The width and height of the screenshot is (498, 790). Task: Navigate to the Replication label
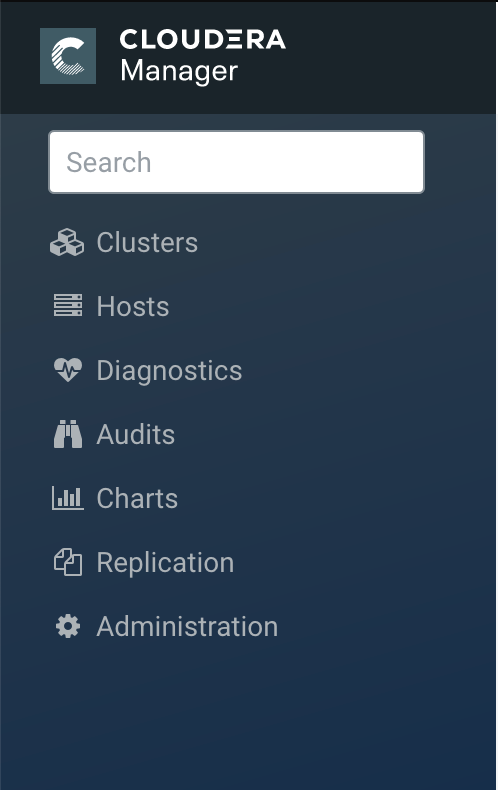coord(165,562)
